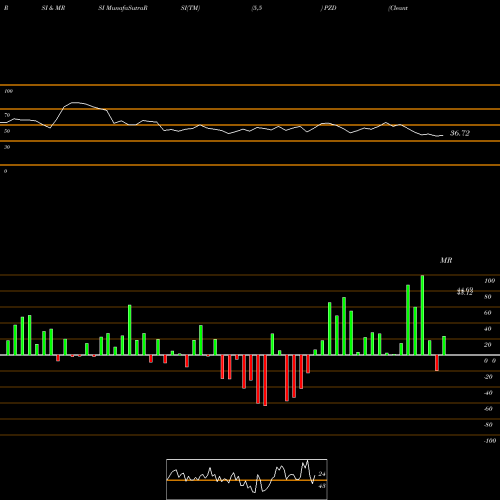Click the 'SI MunafaSutraR' header text
The height and width of the screenshot is (500, 500).
123,8
